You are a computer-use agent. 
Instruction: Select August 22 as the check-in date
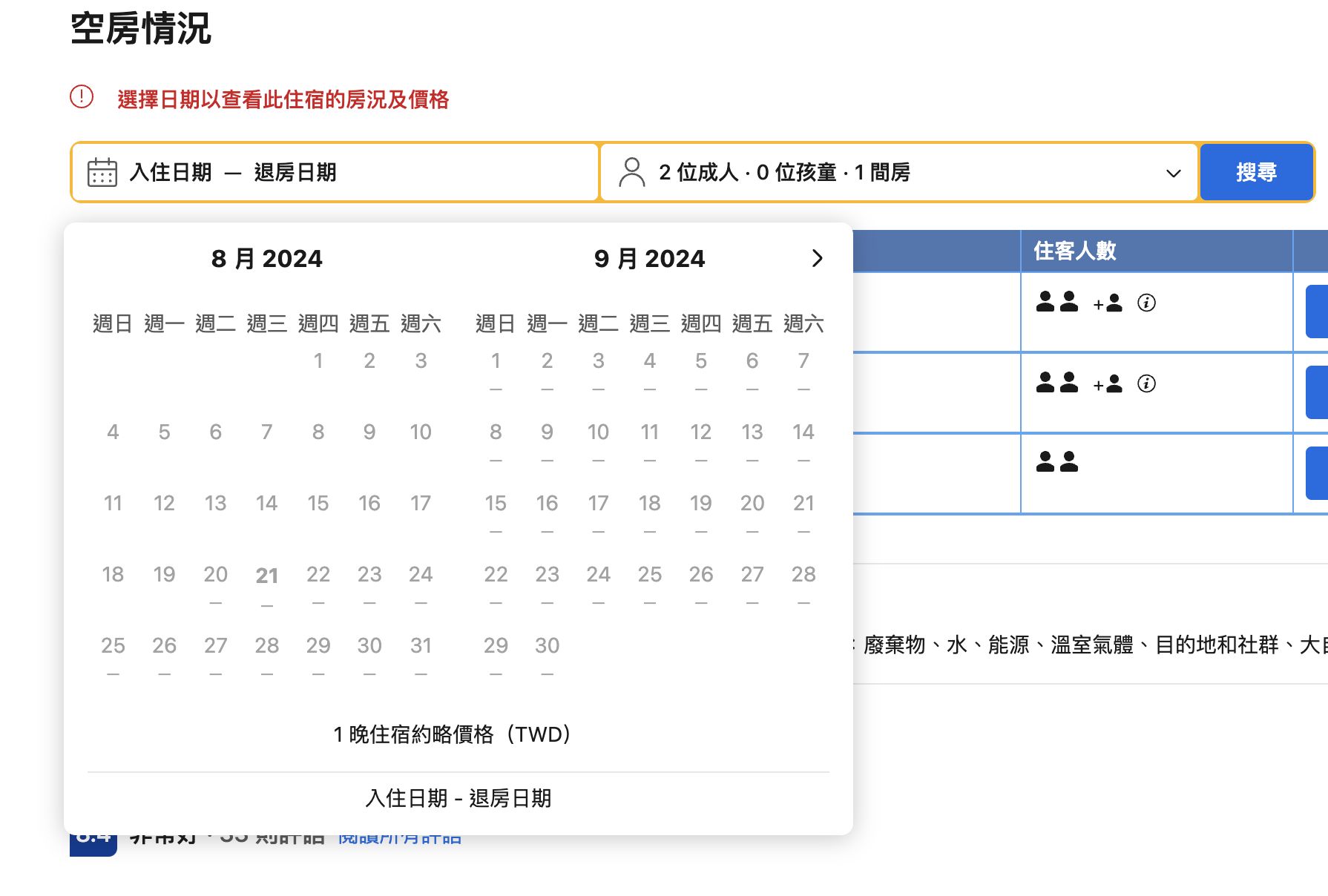[x=318, y=584]
